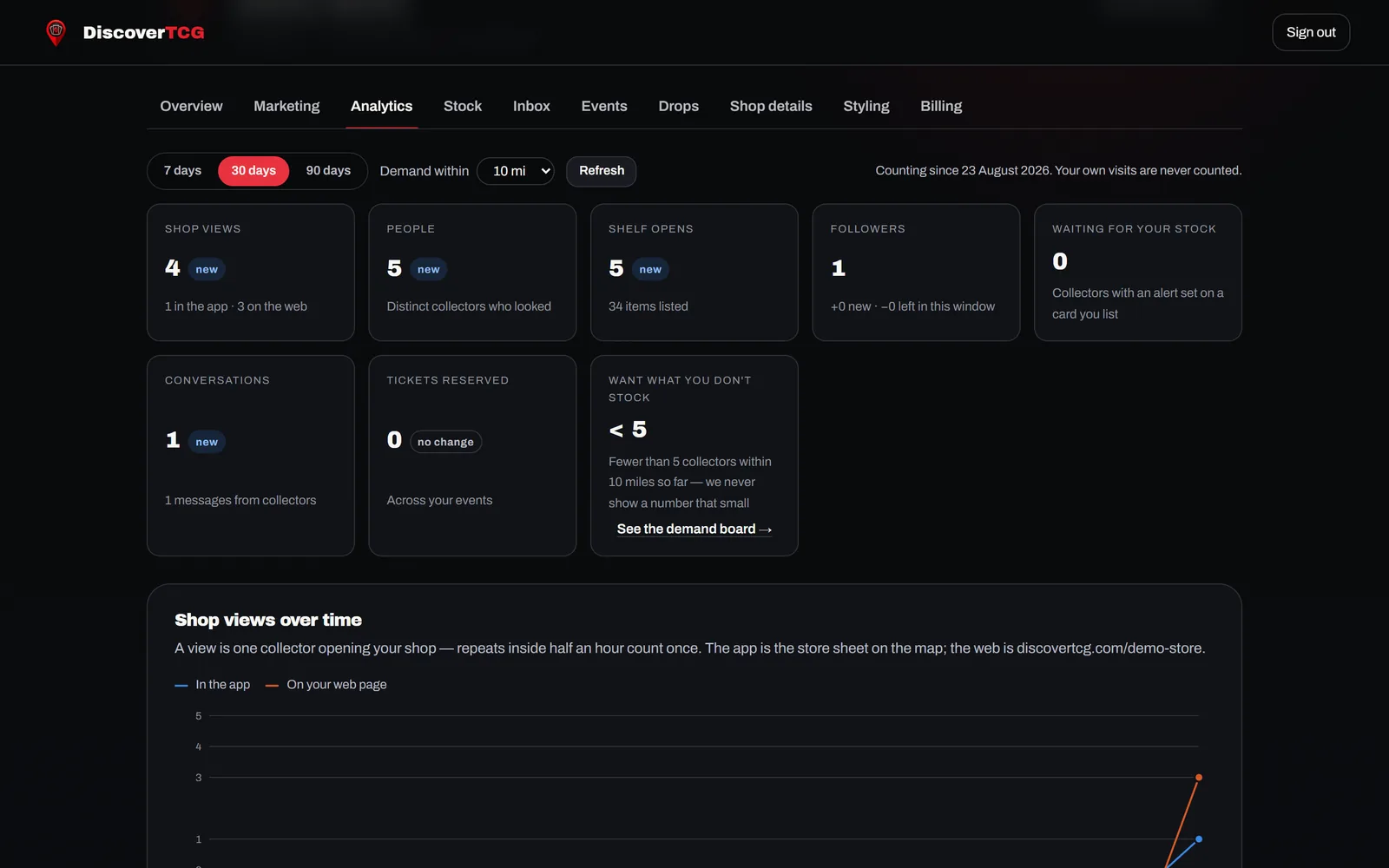Select the 30 days range
The height and width of the screenshot is (868, 1389).
(253, 171)
